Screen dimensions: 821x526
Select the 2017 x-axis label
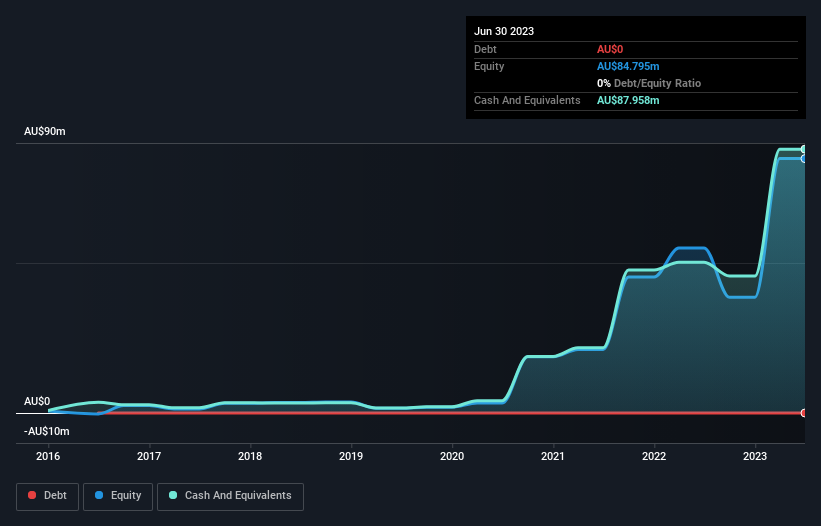[149, 456]
